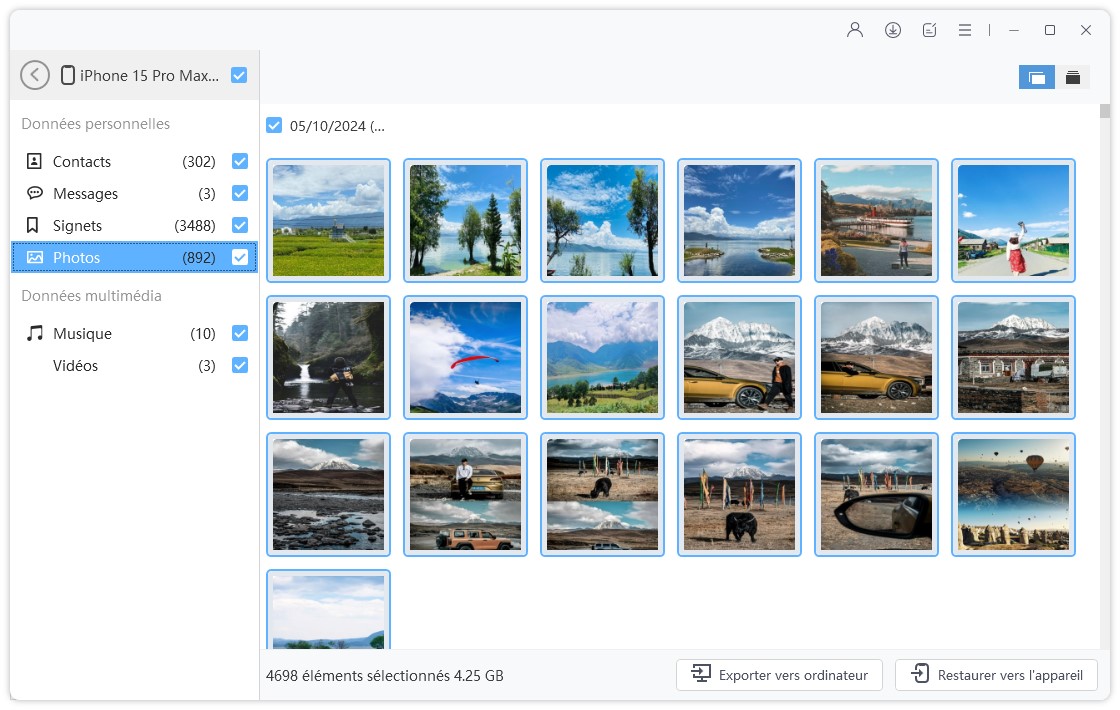Viewport: 1120px width, 710px height.
Task: Click the Photos count (892)
Action: [199, 258]
